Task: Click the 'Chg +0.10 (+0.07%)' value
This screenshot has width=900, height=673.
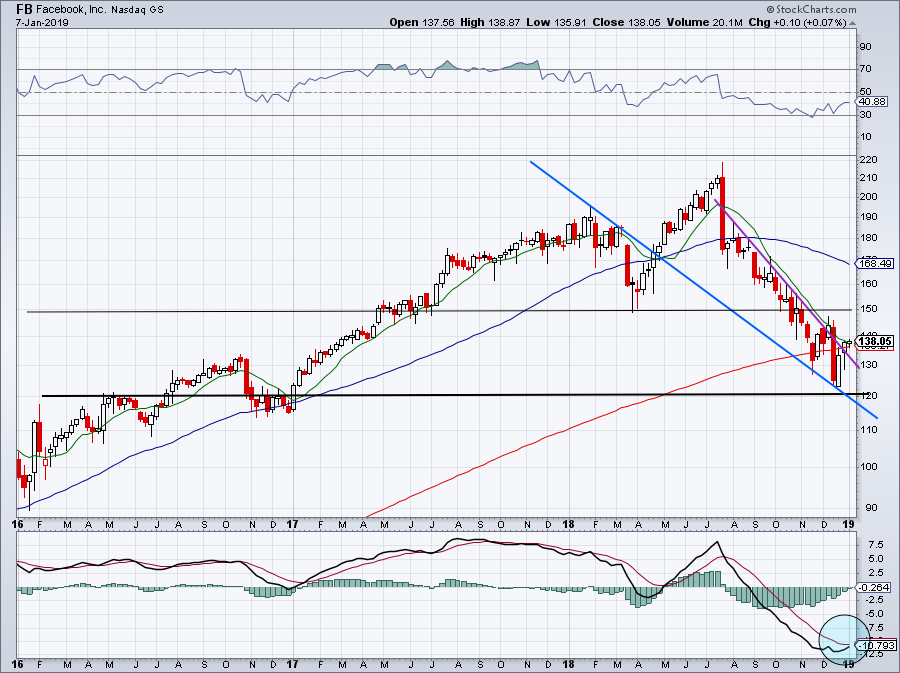Action: [798, 22]
